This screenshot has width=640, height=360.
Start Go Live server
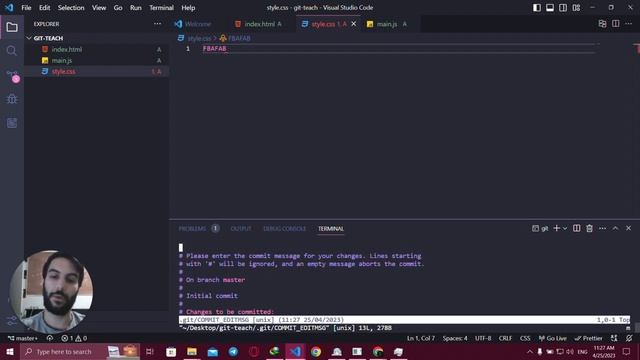coord(552,338)
